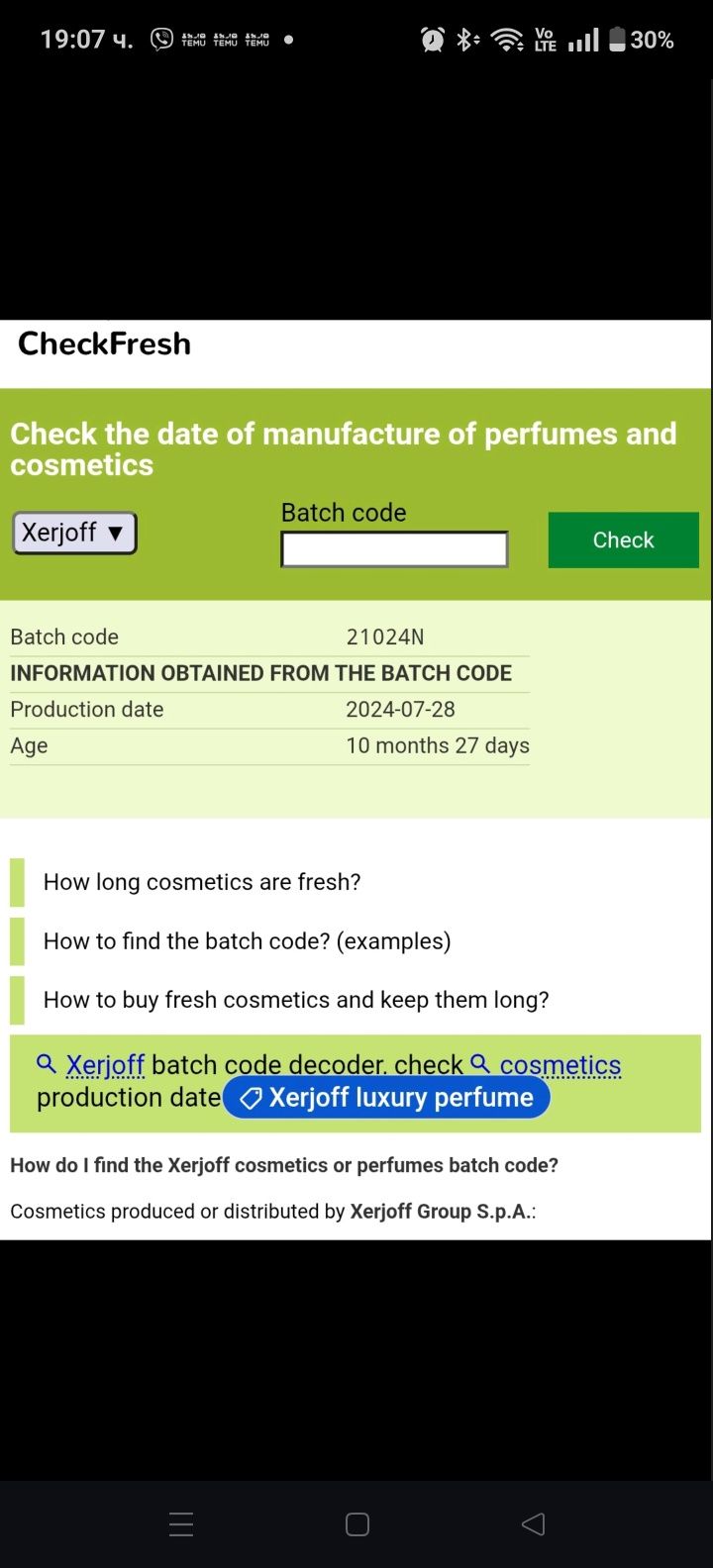This screenshot has height=1568, width=713.
Task: Tap the mobile signal bars icon
Action: coord(583,40)
